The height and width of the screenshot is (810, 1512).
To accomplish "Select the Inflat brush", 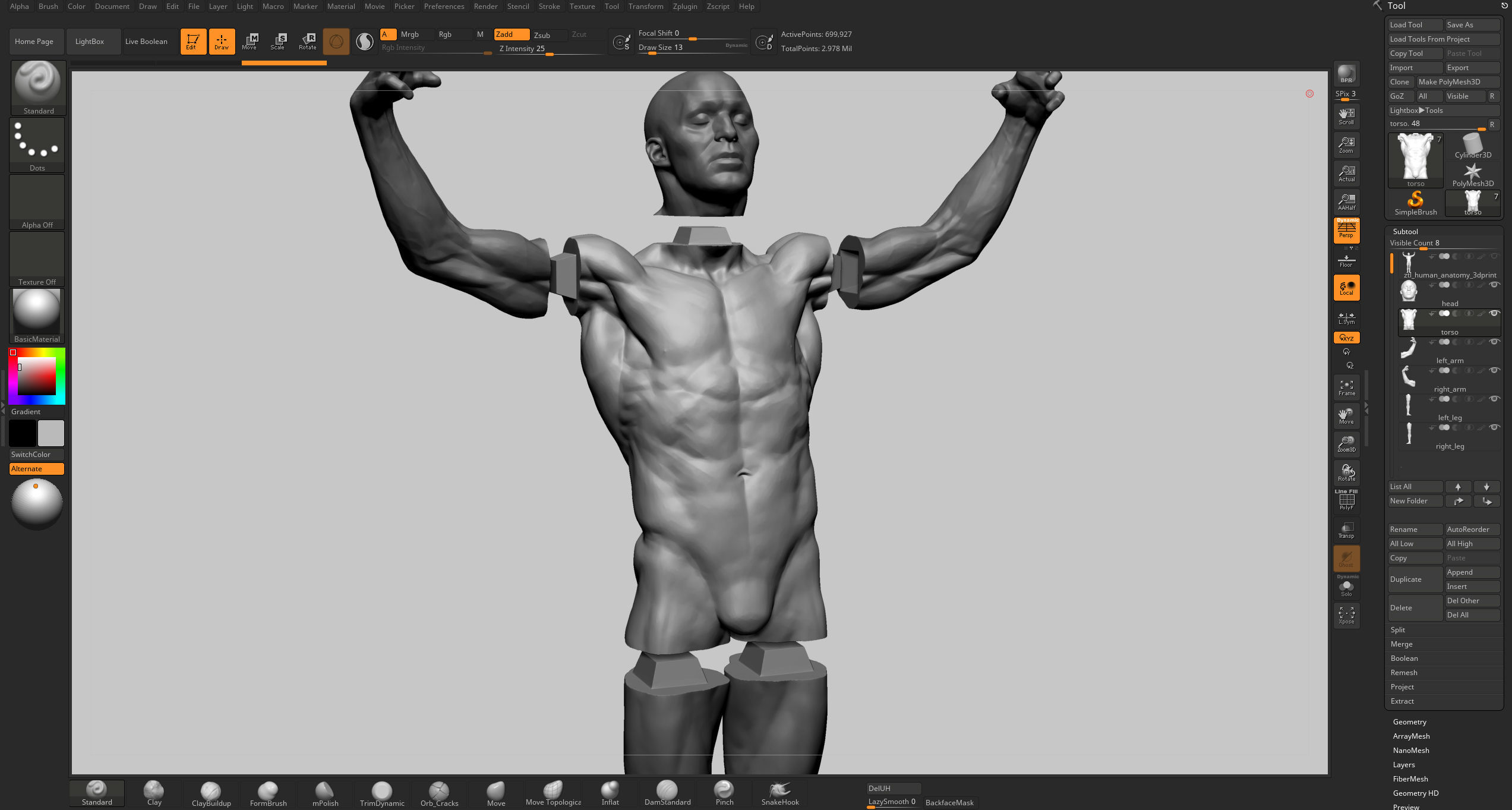I will point(610,793).
